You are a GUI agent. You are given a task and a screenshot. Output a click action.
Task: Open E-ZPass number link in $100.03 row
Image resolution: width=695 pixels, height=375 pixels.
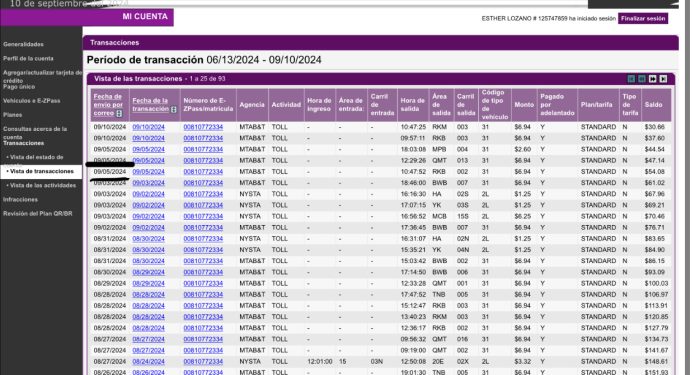[203, 283]
